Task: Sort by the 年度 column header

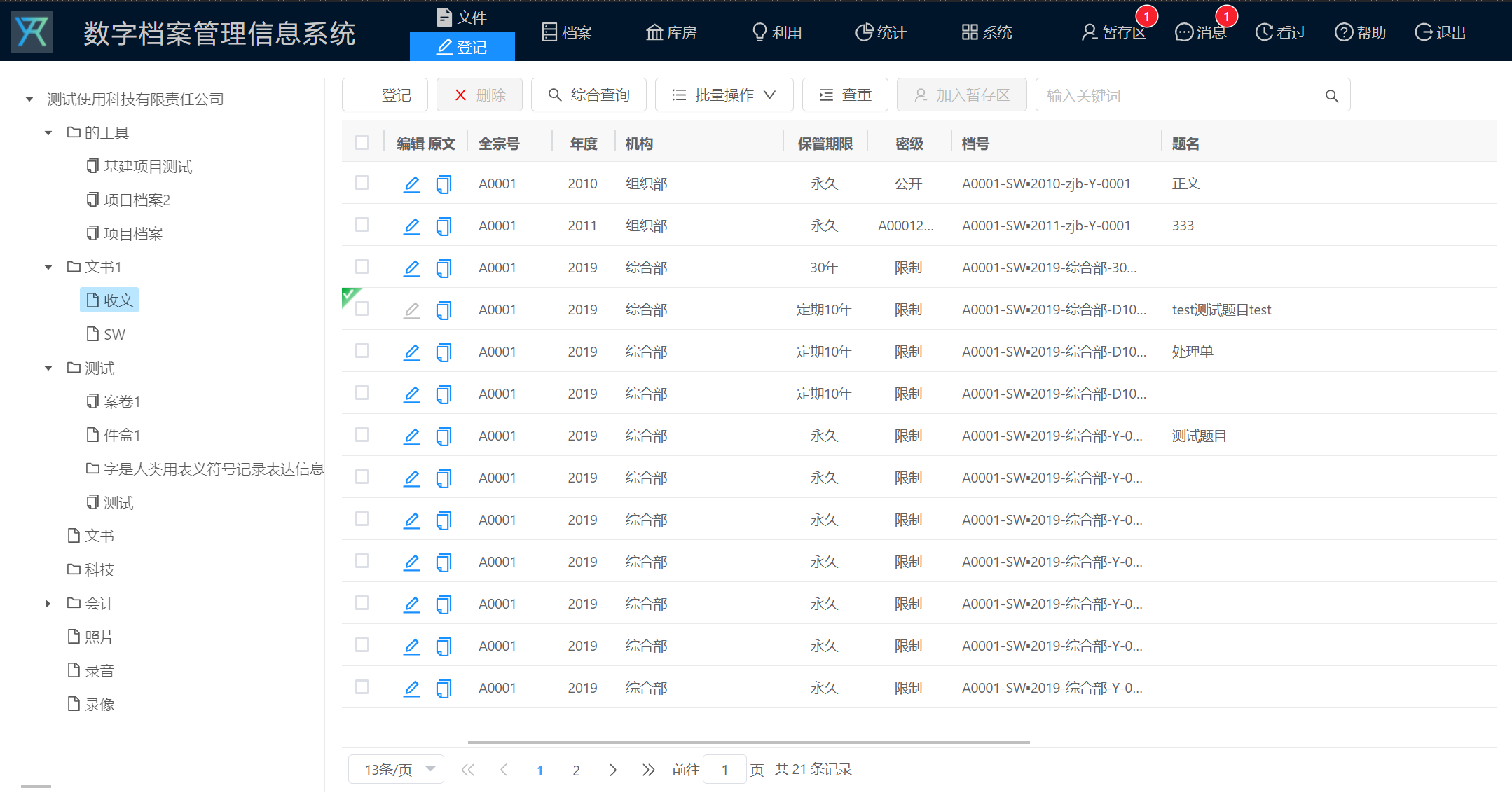Action: (584, 144)
